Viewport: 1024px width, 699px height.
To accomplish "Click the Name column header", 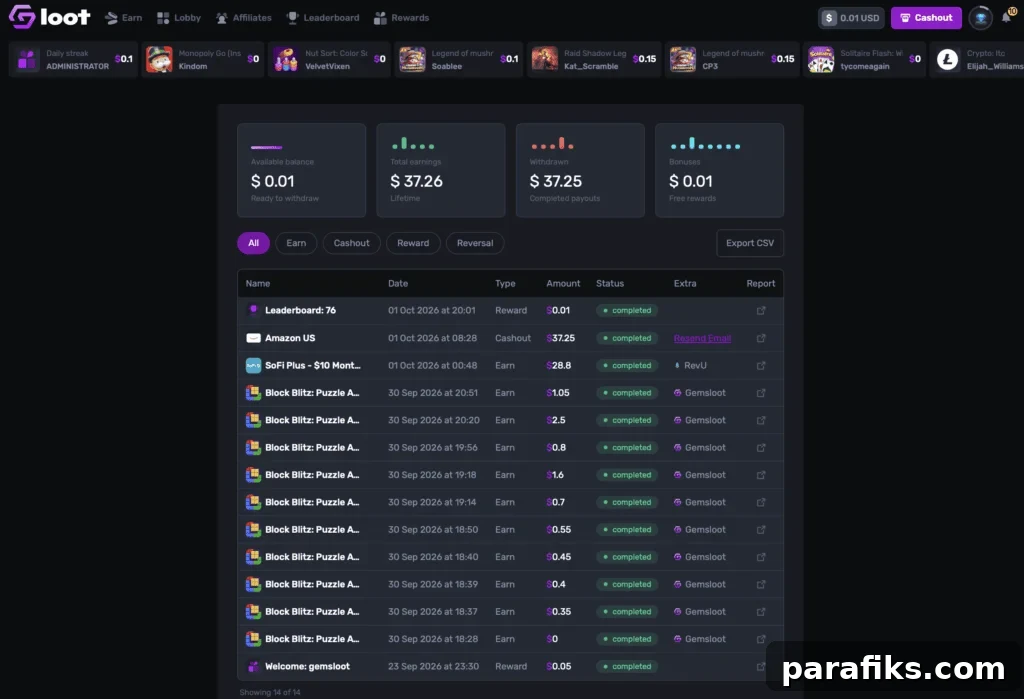I will coord(258,284).
